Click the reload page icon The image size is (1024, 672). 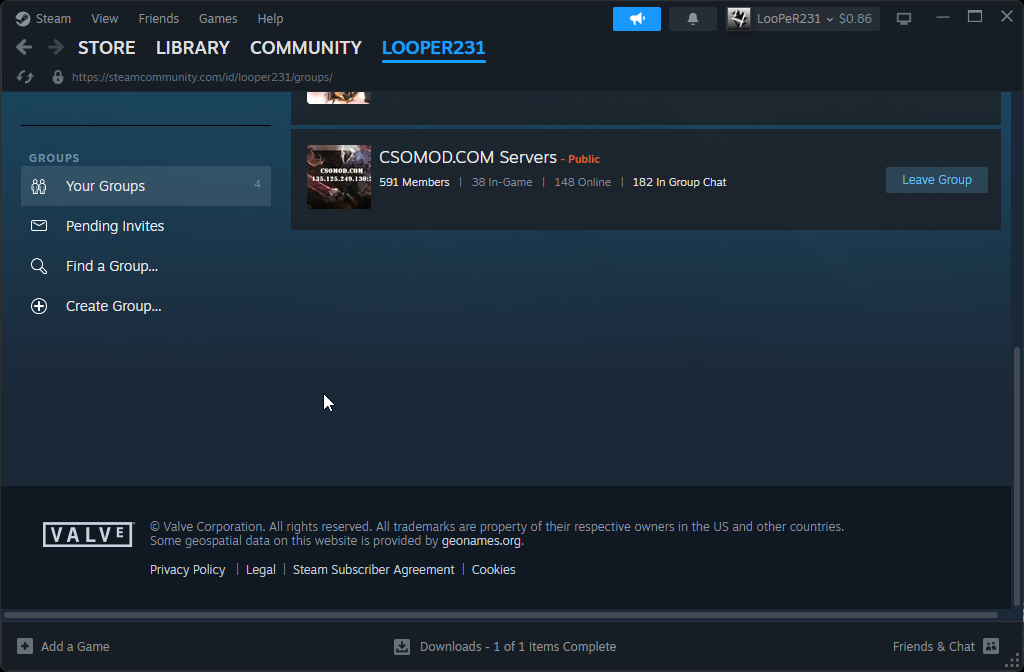25,77
